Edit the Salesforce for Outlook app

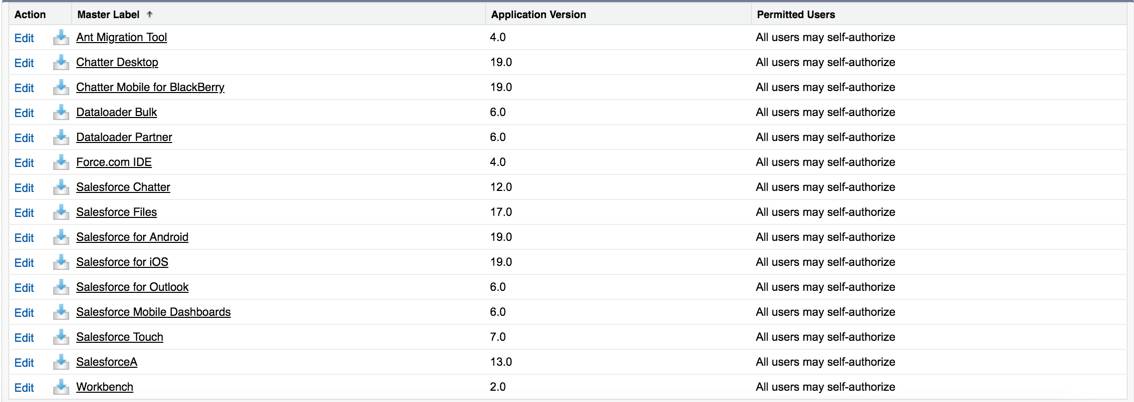pos(24,288)
